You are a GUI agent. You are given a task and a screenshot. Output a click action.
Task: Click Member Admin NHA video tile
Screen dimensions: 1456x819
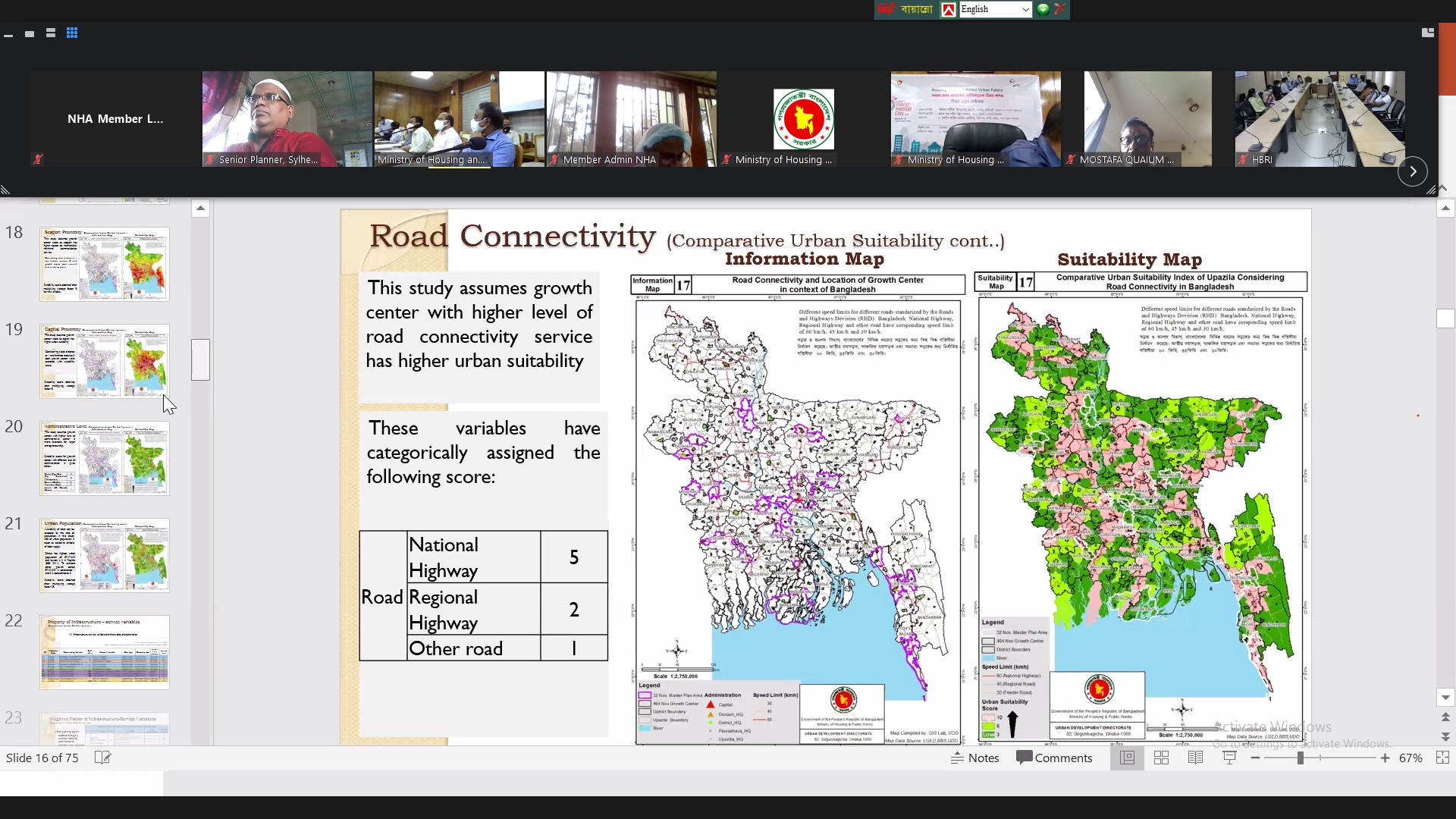click(x=631, y=119)
